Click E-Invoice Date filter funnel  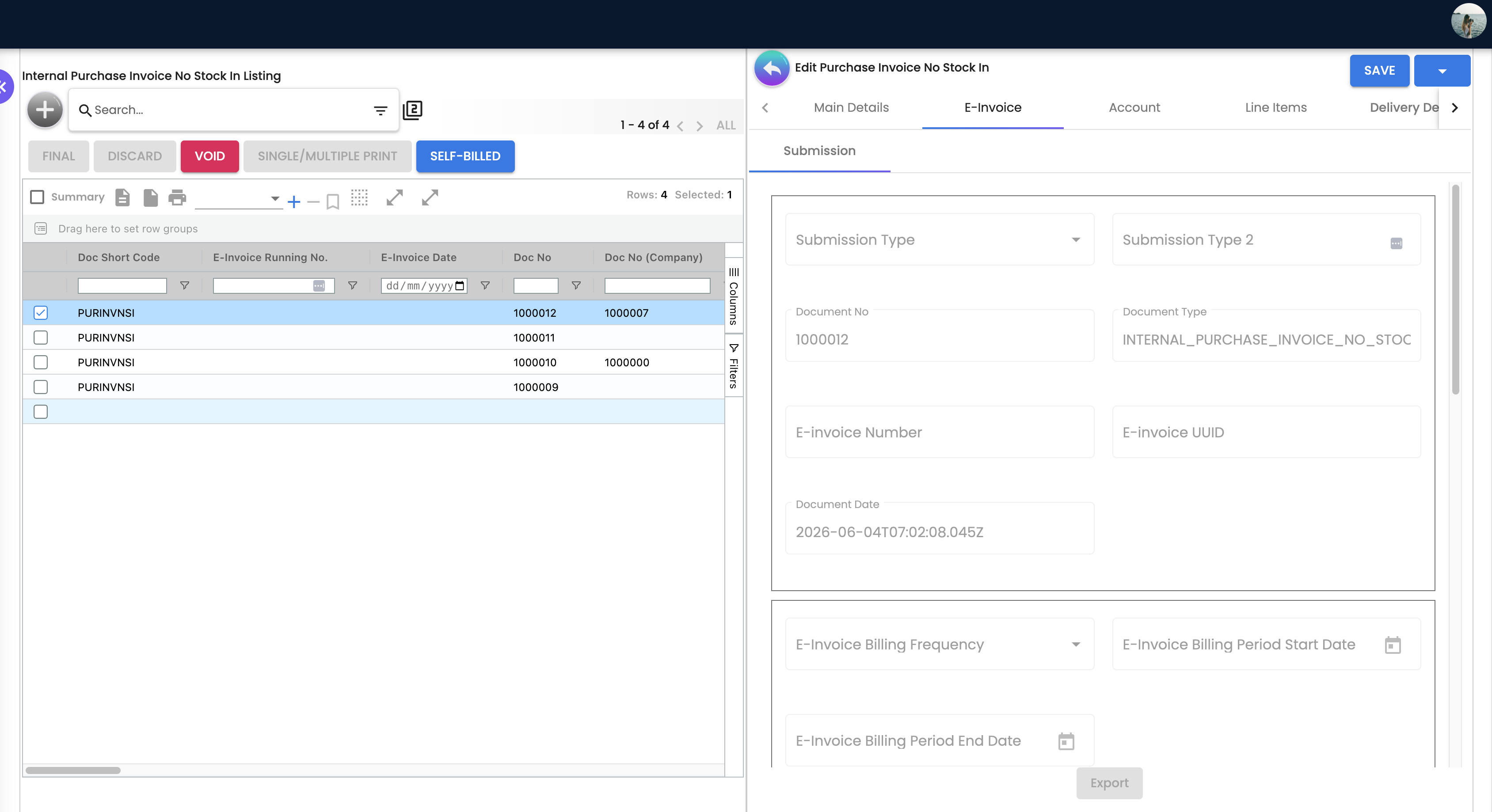(485, 285)
